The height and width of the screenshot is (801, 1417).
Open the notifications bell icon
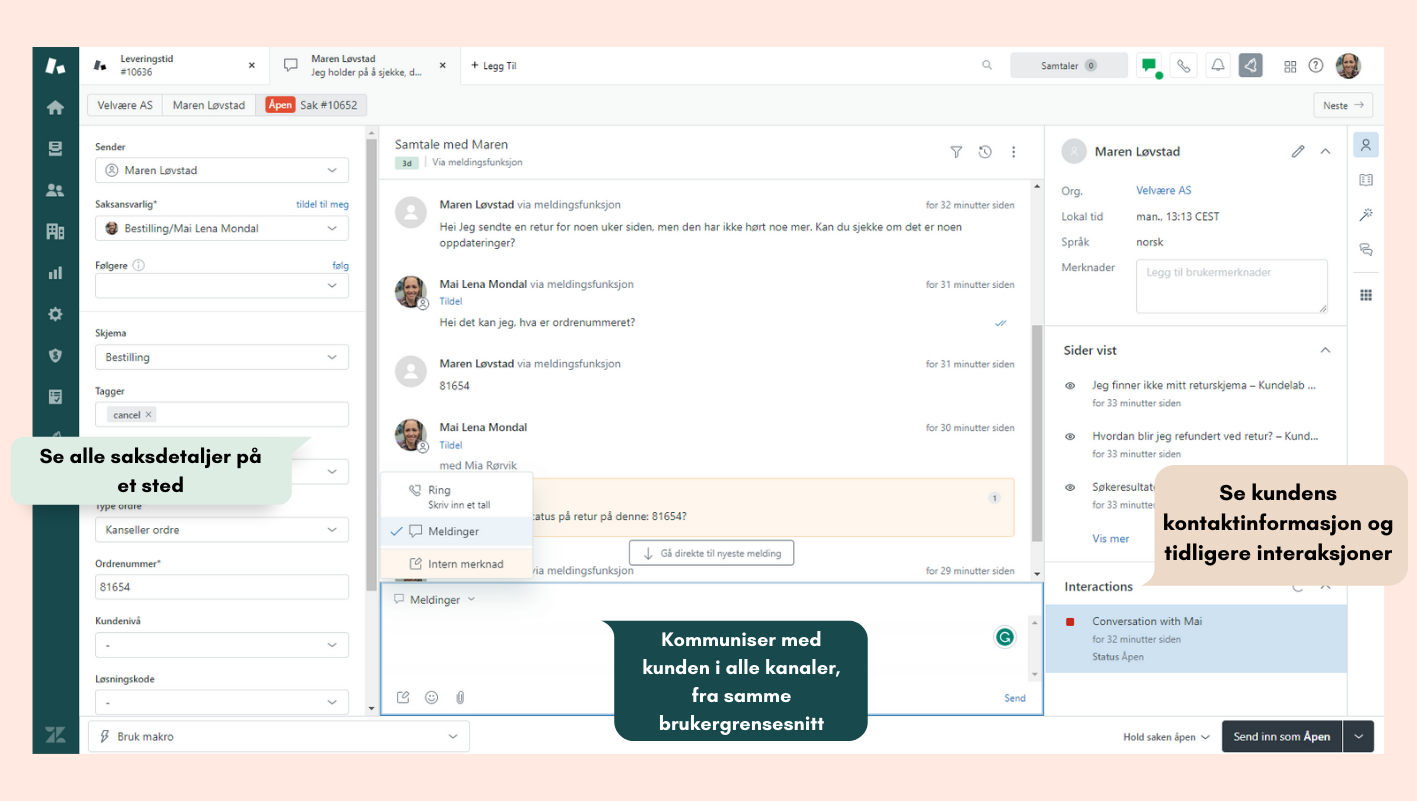(1218, 66)
